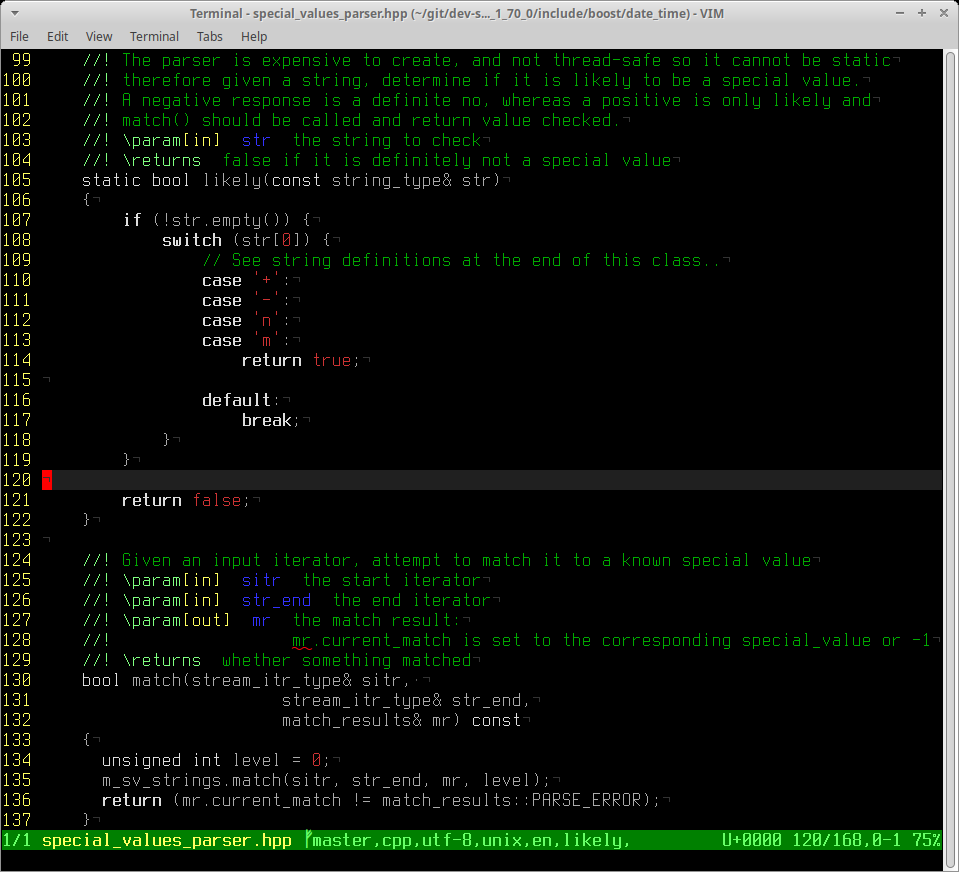Click the underlined 'mr' on line 128
Screen dimensions: 959x872
pyautogui.click(x=302, y=641)
